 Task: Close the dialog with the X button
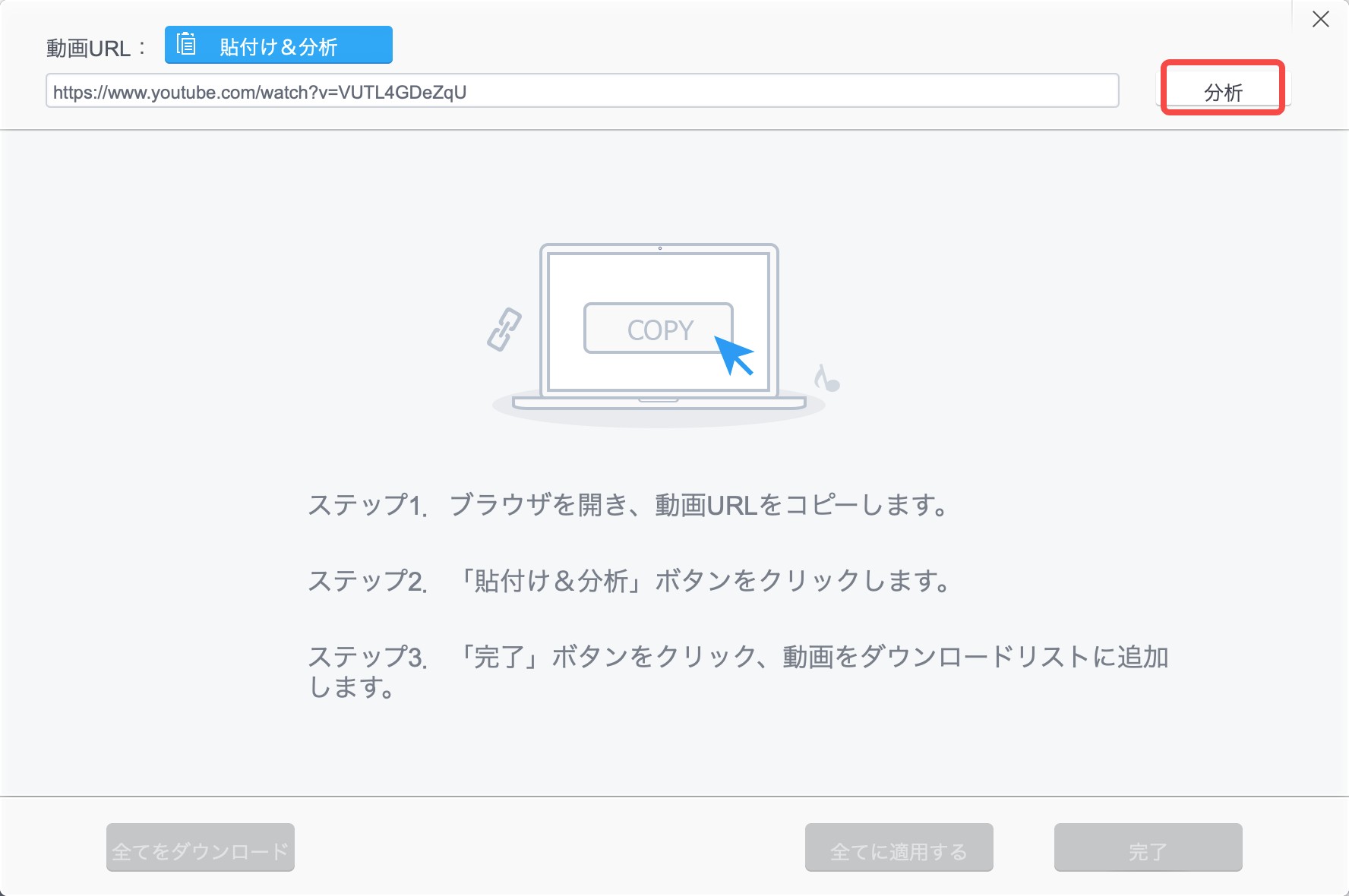(1321, 20)
